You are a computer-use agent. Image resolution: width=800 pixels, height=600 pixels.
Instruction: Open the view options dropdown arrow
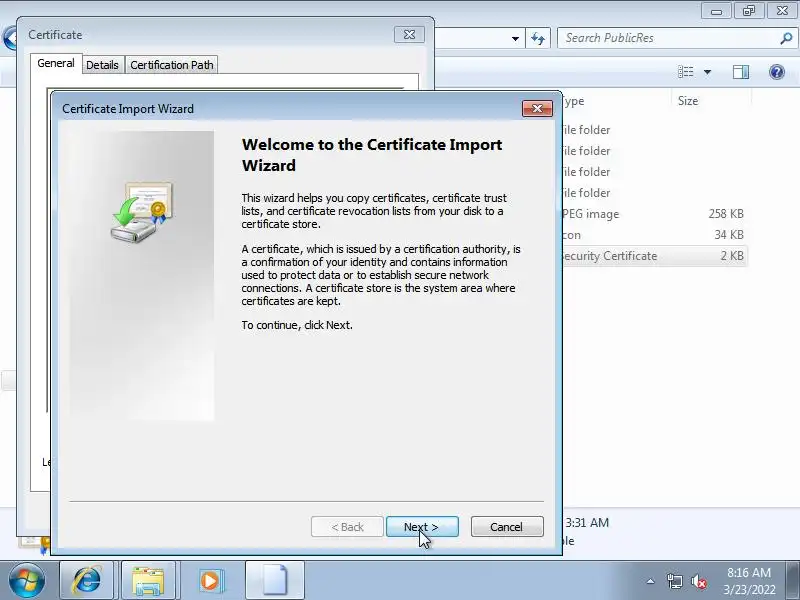707,72
